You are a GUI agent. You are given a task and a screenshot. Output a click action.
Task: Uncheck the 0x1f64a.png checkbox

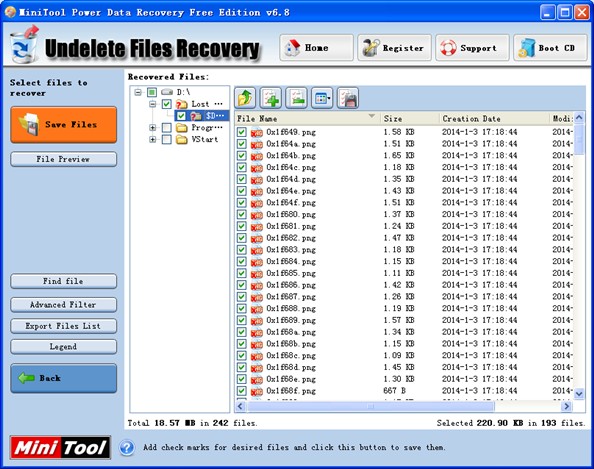[242, 144]
